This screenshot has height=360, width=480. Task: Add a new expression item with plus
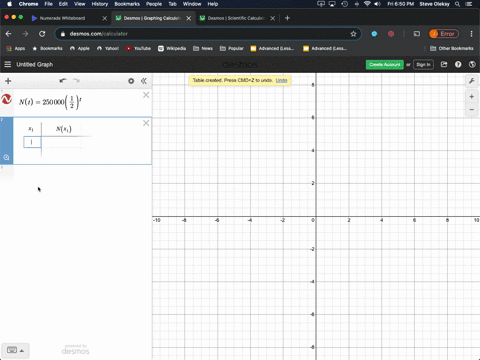pyautogui.click(x=8, y=81)
